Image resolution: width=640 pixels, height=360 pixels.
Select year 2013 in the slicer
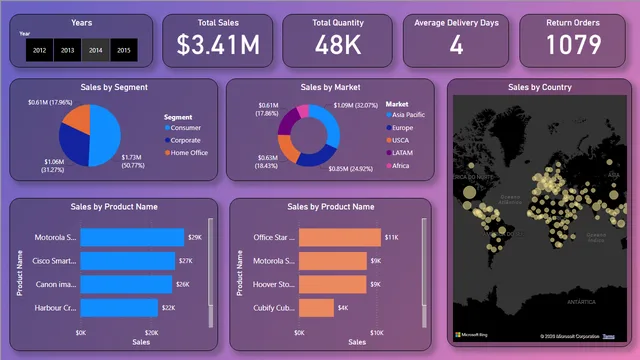67,50
